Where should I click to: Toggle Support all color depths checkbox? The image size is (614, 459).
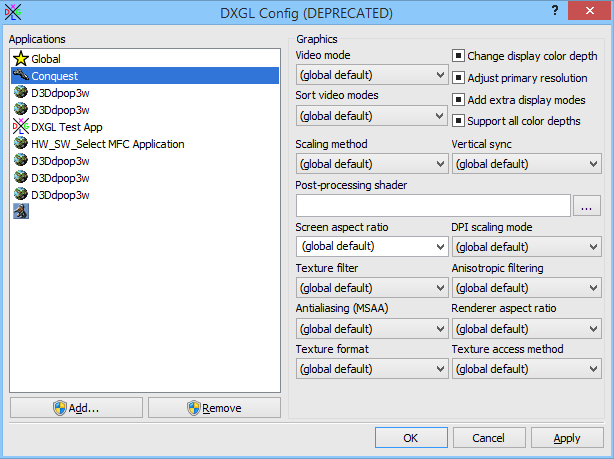(458, 121)
